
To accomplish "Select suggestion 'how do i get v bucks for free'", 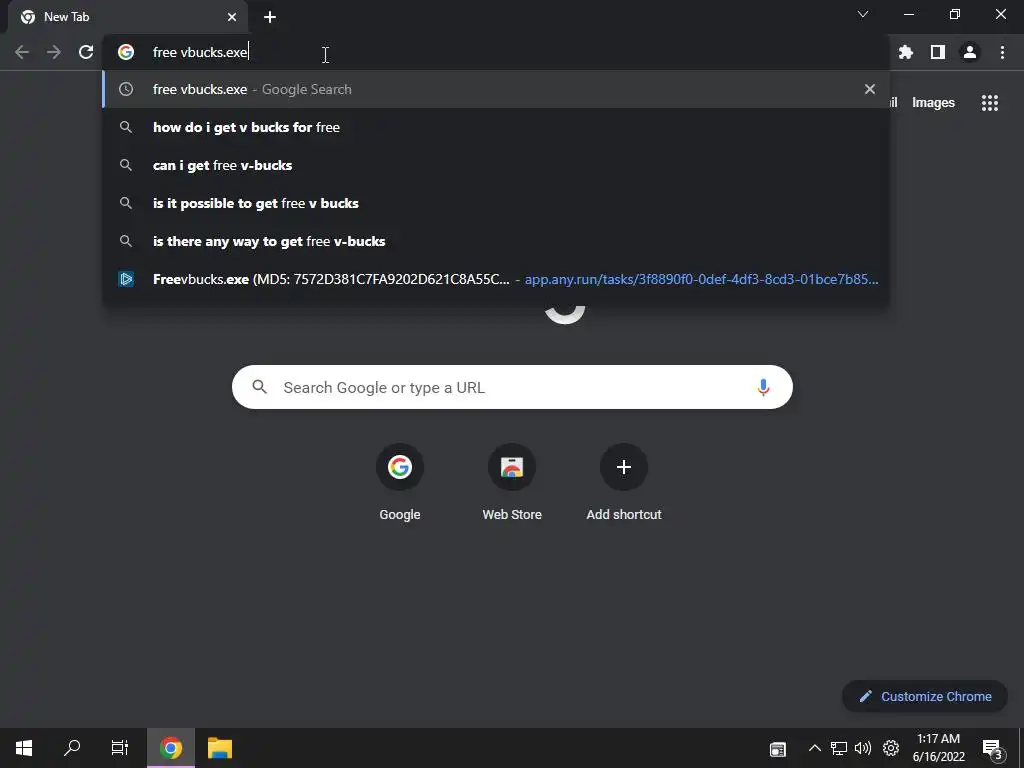I will pyautogui.click(x=496, y=127).
